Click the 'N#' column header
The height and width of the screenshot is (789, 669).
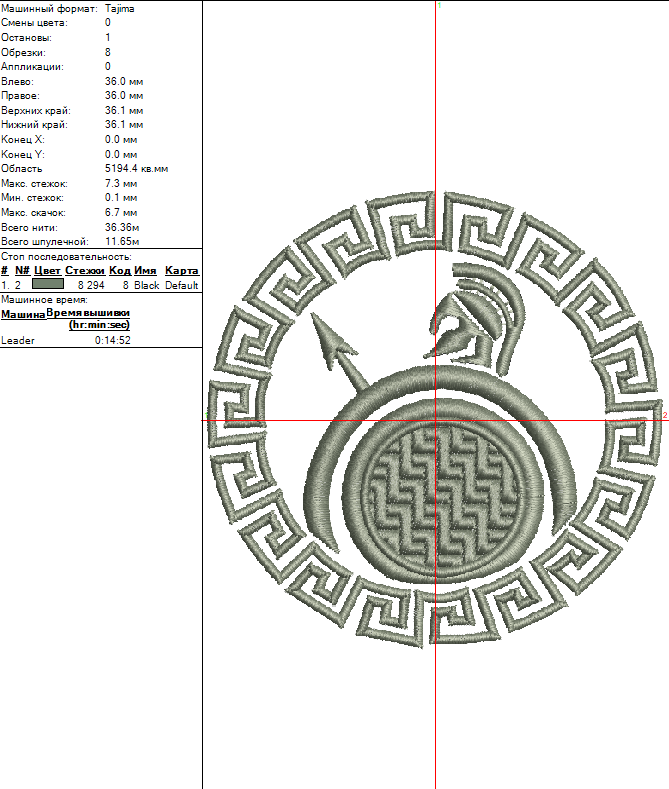click(22, 271)
